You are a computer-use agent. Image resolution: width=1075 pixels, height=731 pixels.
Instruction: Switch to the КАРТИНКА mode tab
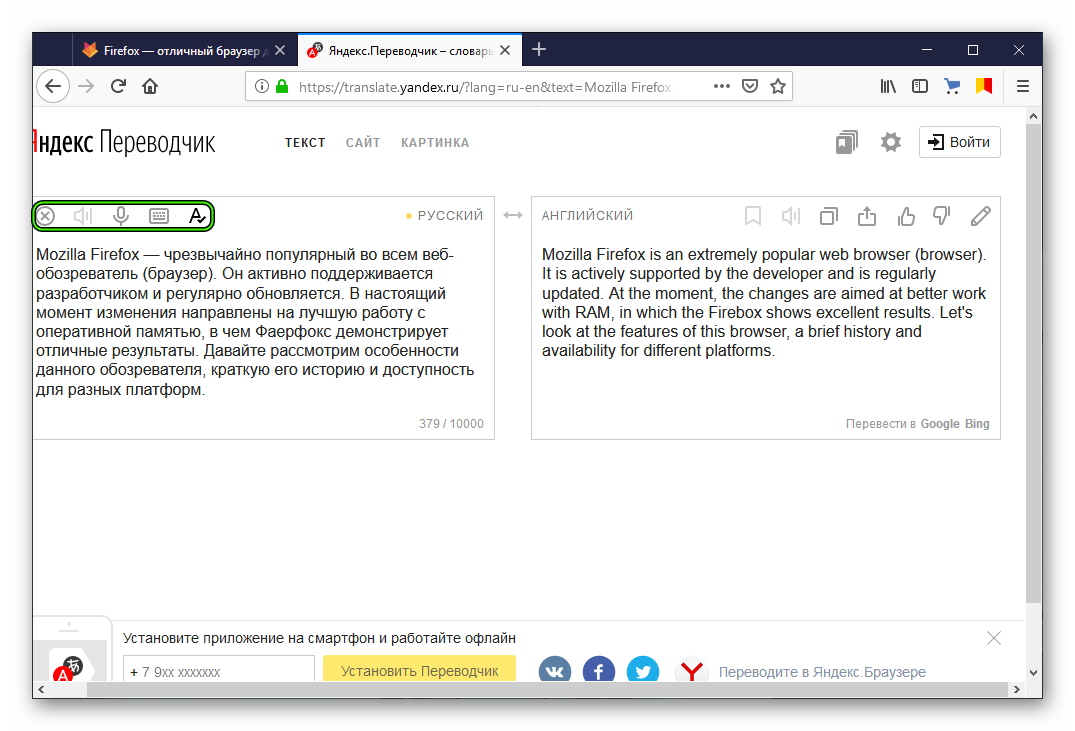[435, 143]
